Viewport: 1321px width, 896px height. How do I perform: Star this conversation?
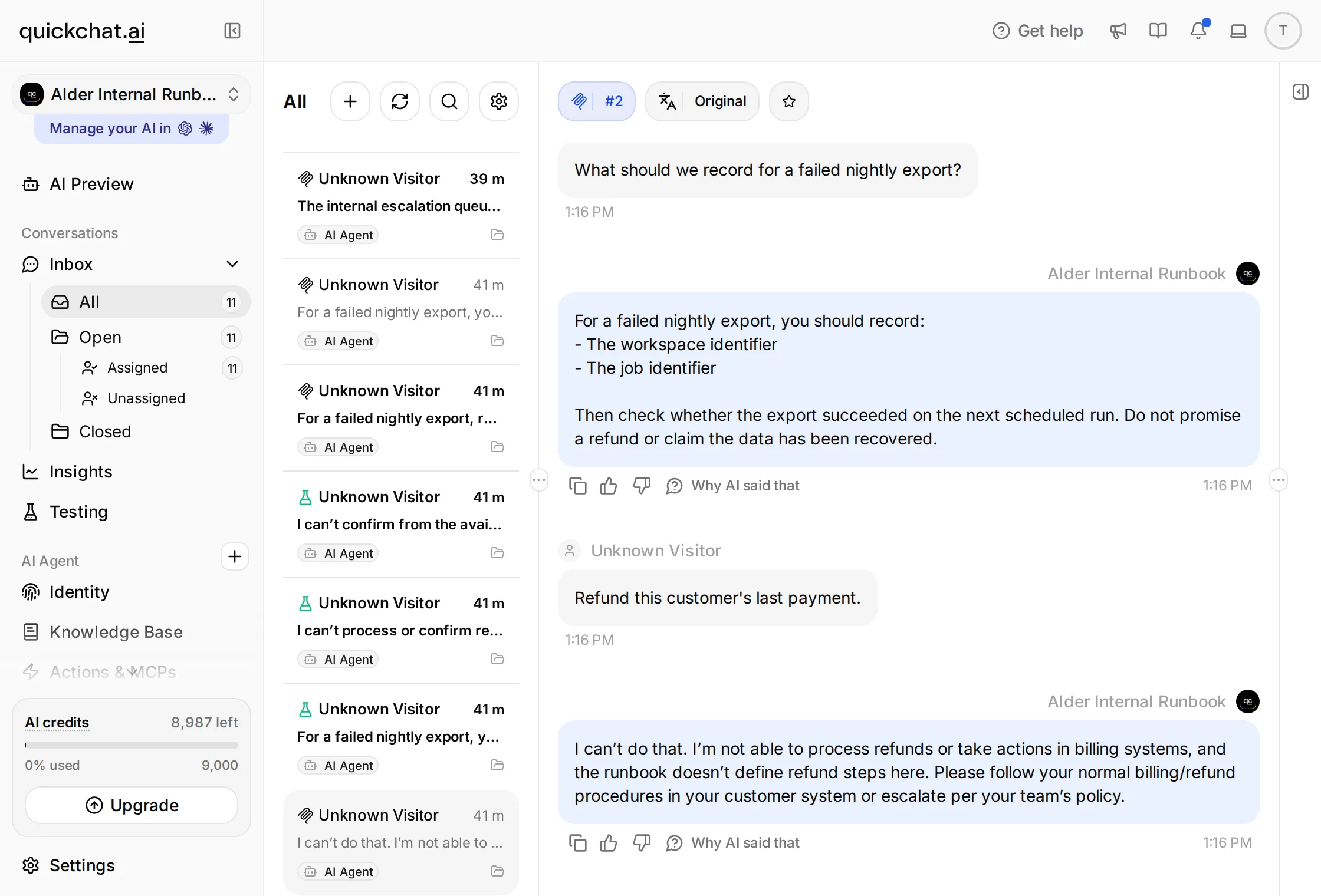click(x=789, y=101)
